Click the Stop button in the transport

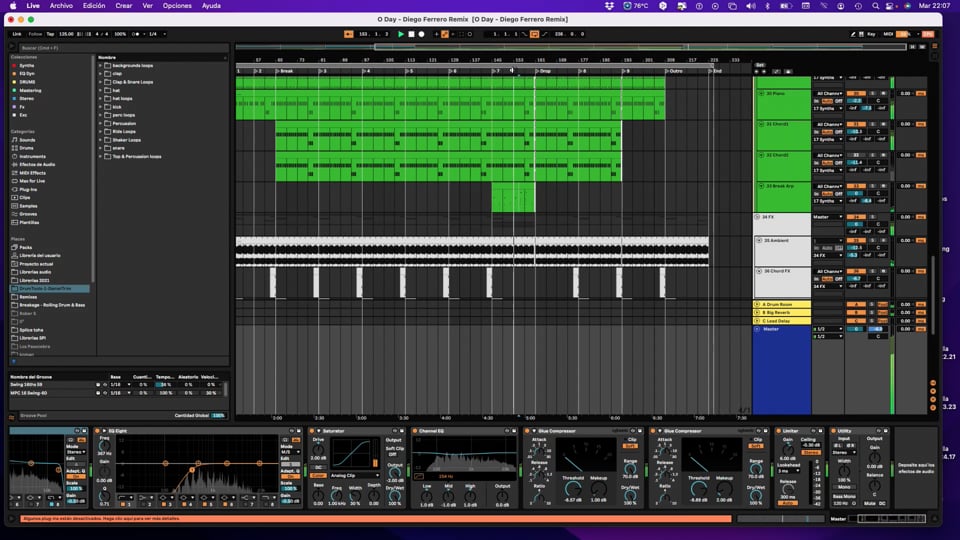[x=411, y=34]
